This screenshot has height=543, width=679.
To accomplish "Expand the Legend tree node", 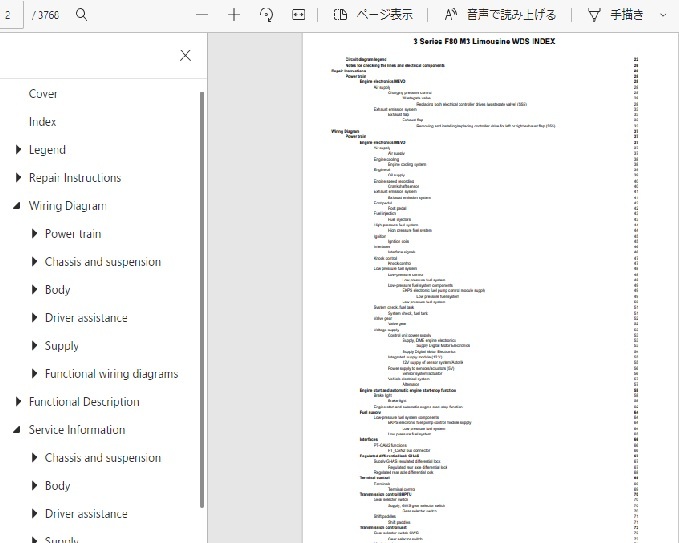I will 18,150.
